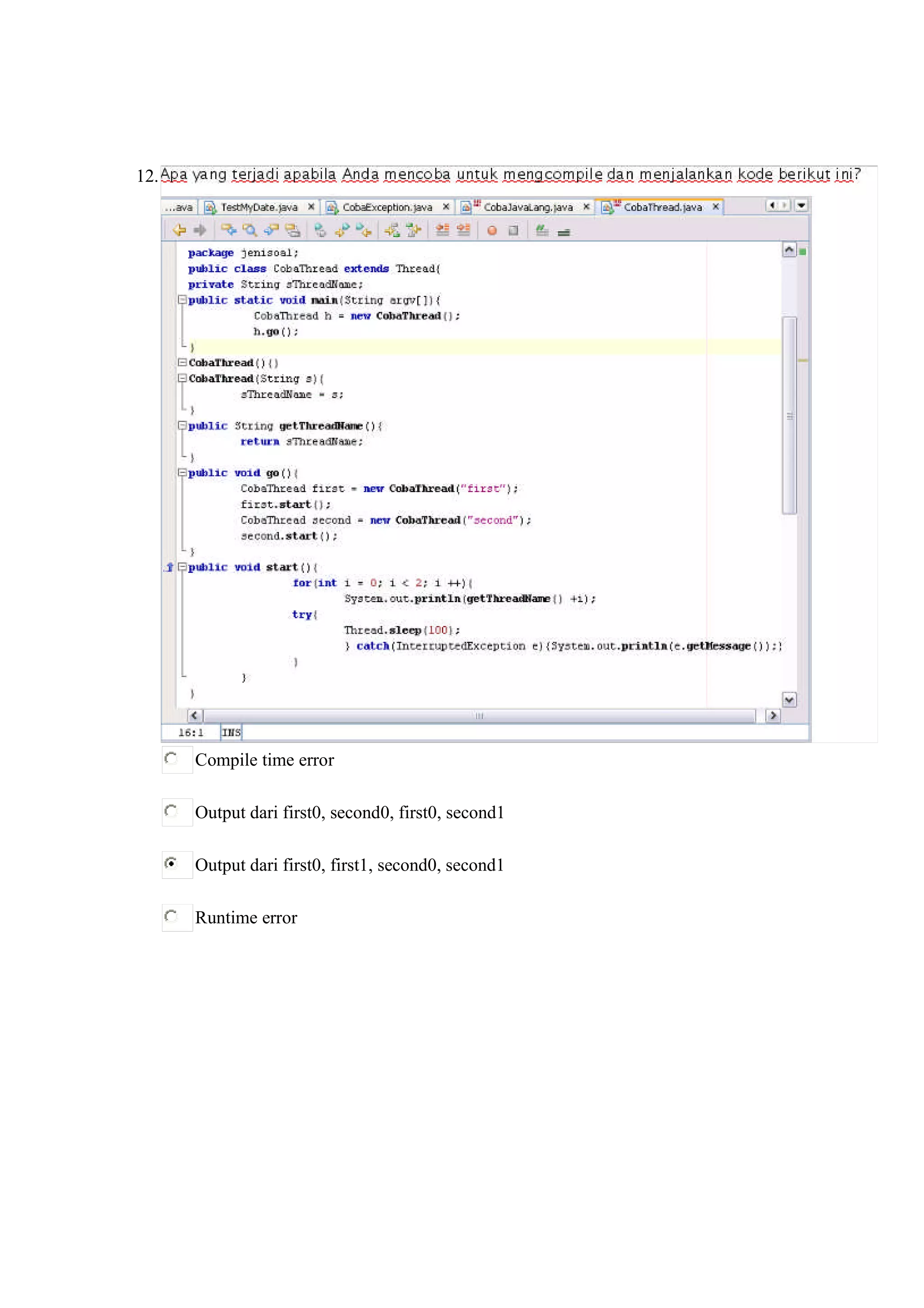Click the Find Previous Occurrence icon
The image size is (924, 1308).
click(x=228, y=230)
